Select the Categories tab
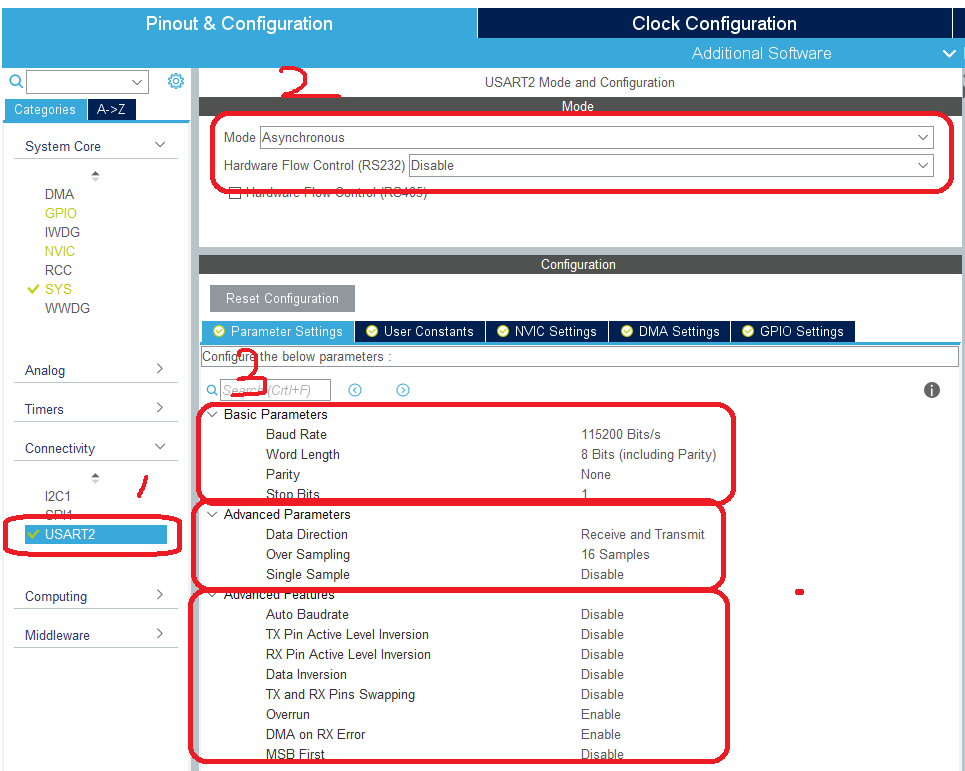This screenshot has height=771, width=965. point(45,110)
